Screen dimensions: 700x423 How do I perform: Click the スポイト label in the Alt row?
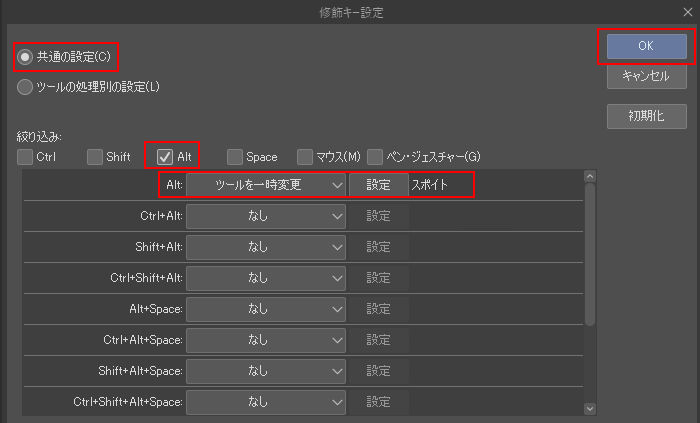(x=429, y=185)
